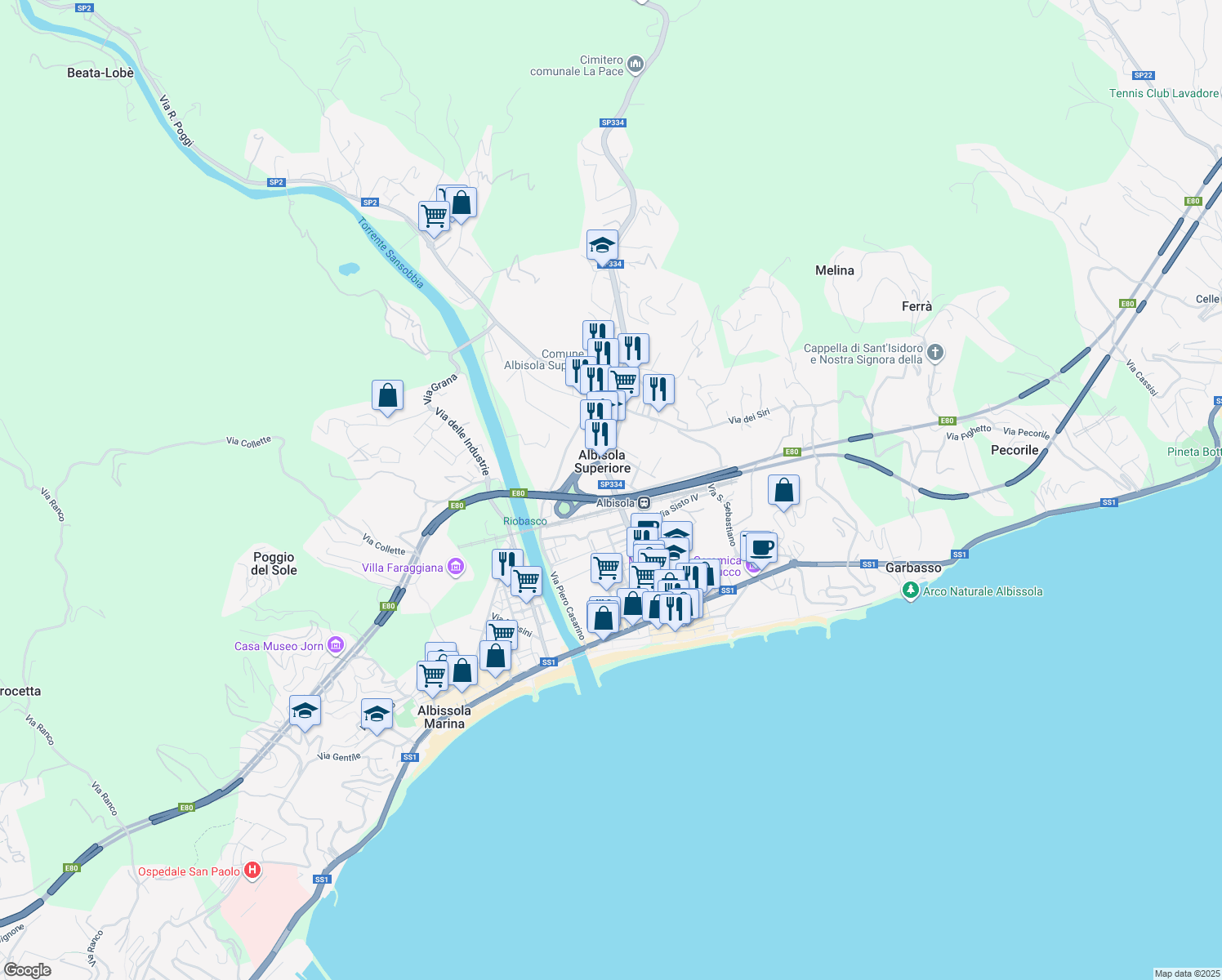1222x980 pixels.
Task: Click the shopping cart icon near Torrente Sansobbia
Action: click(x=433, y=216)
